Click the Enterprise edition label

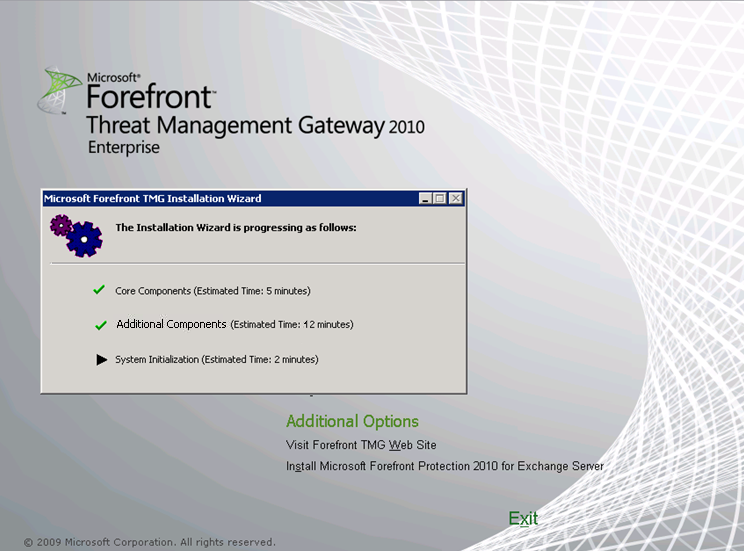pos(123,148)
